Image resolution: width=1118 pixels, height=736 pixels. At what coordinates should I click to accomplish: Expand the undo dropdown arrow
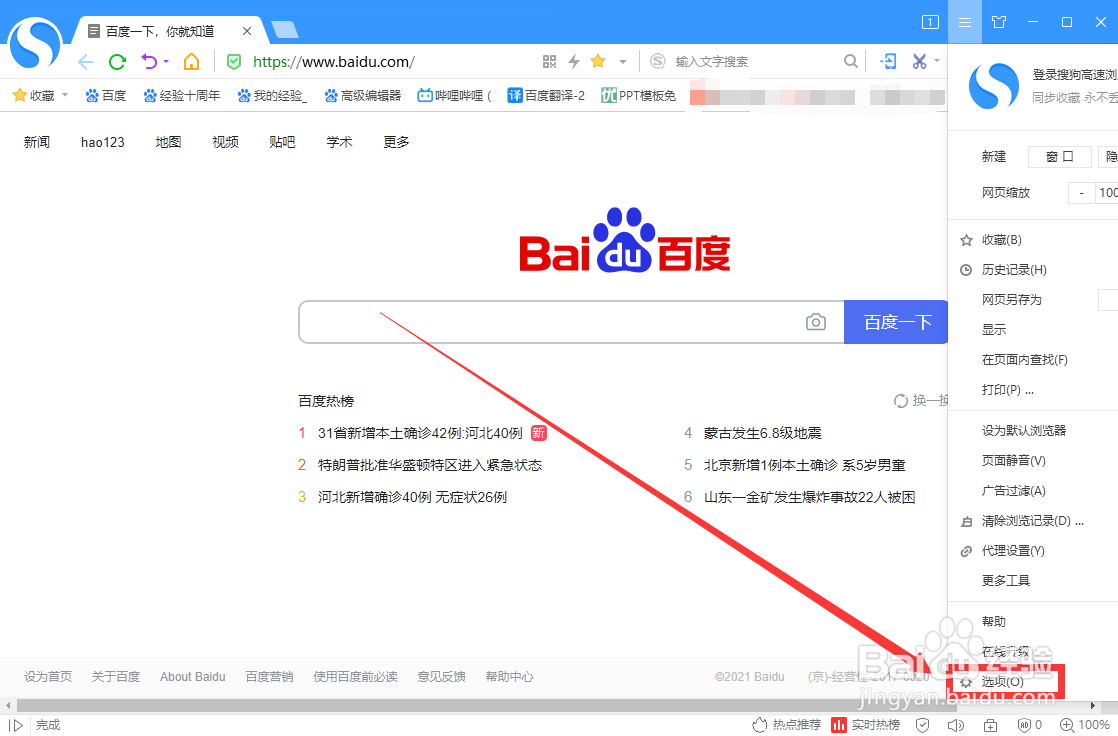pos(166,61)
